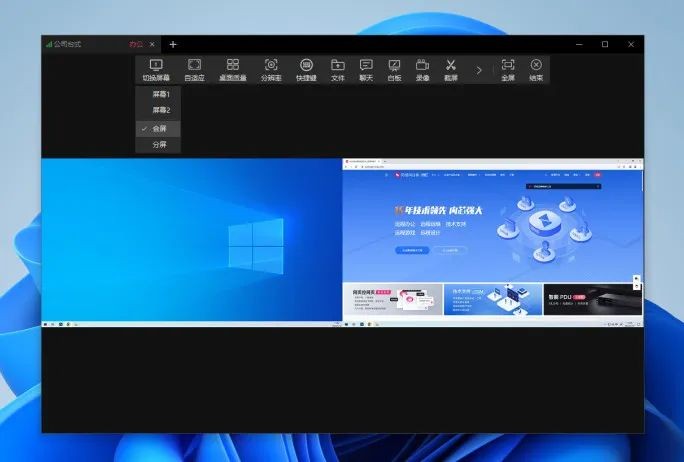This screenshot has width=684, height=462.
Task: Click the dark search field on remote webpage
Action: (564, 186)
